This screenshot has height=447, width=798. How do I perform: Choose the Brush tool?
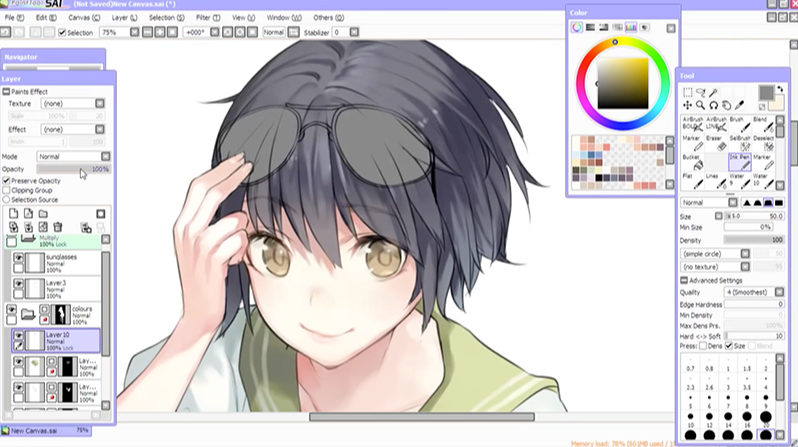click(739, 124)
